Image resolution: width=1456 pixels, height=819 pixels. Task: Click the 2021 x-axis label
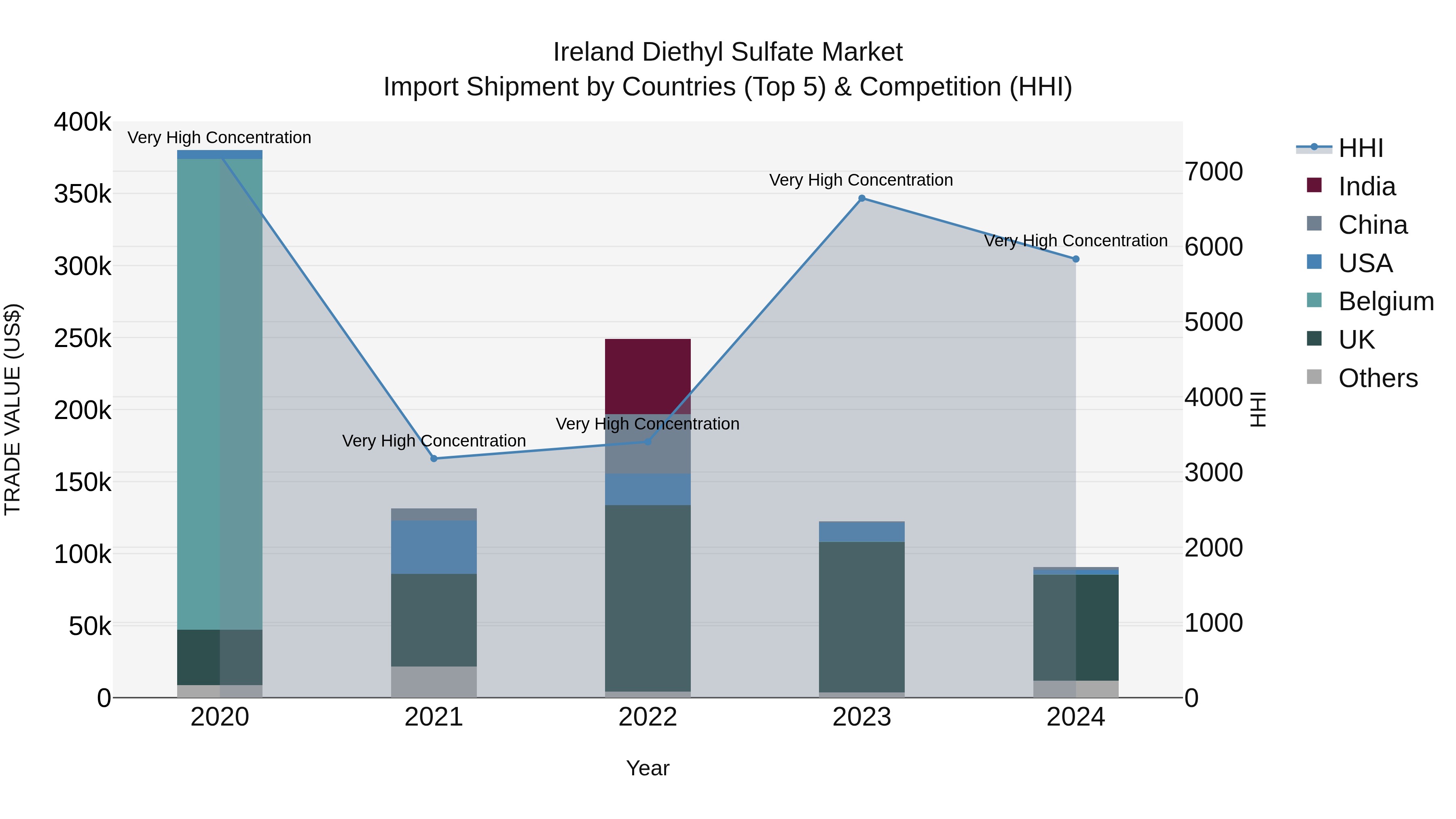point(434,717)
